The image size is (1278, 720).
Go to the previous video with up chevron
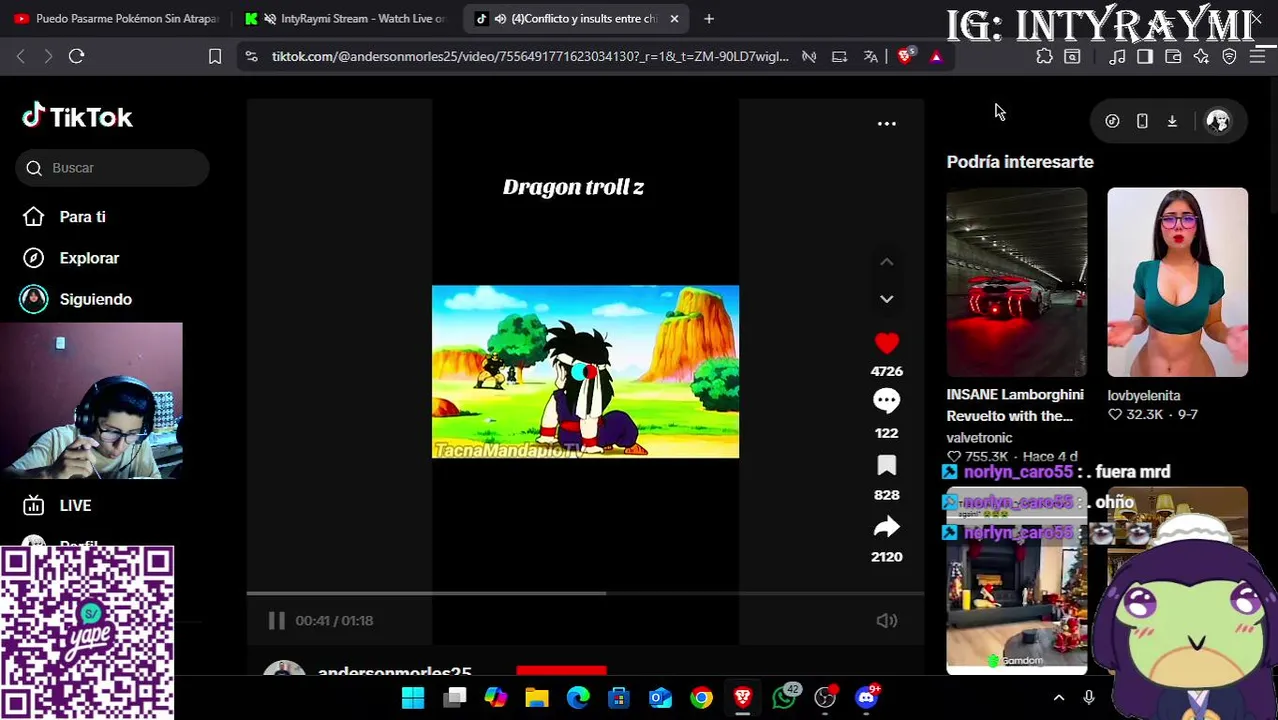(x=886, y=262)
